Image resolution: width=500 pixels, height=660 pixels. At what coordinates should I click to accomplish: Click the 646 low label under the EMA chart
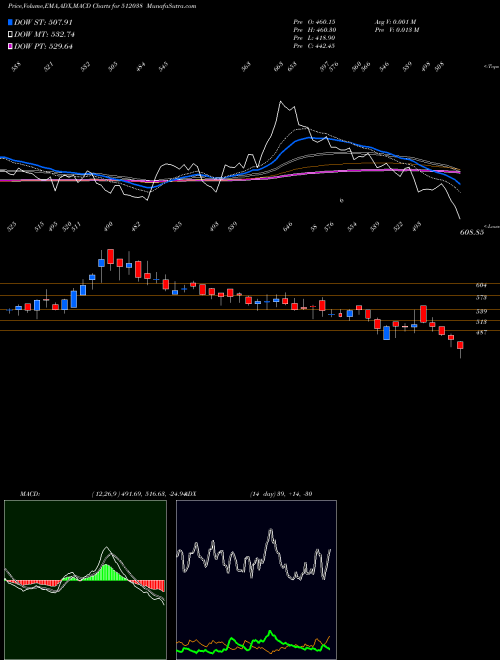pos(287,227)
